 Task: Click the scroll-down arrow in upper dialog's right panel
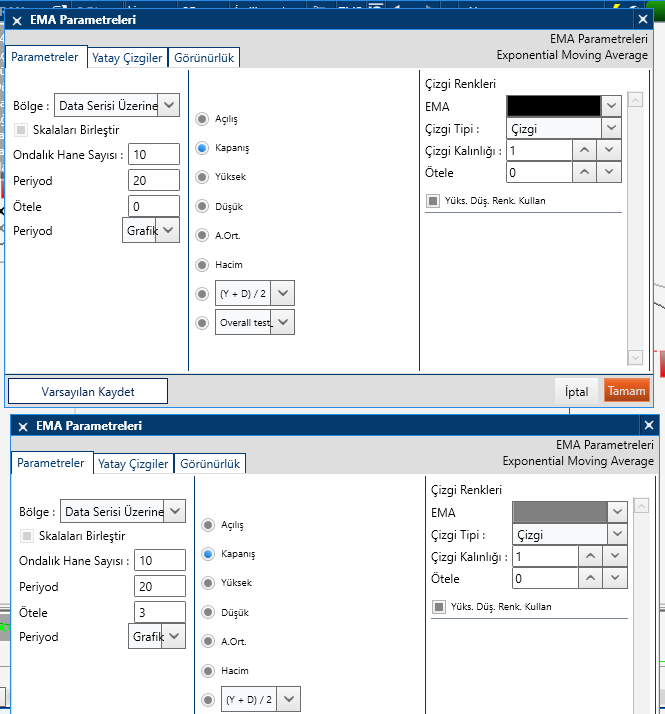(634, 358)
